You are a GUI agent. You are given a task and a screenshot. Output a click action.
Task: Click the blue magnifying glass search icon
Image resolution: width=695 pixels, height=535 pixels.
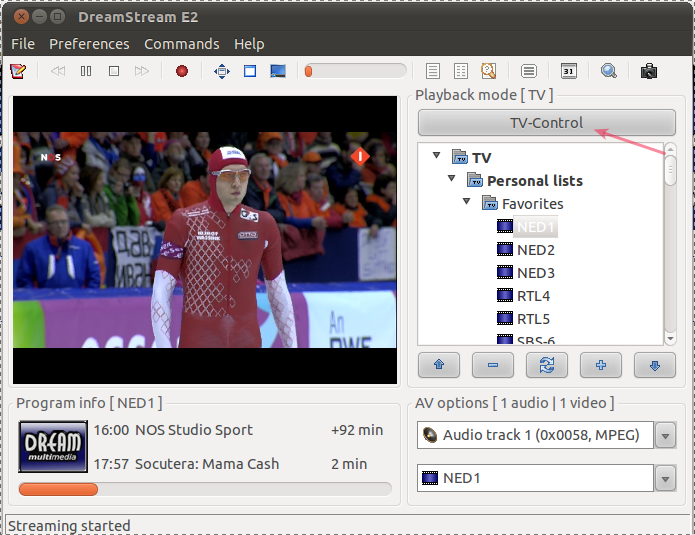(609, 71)
